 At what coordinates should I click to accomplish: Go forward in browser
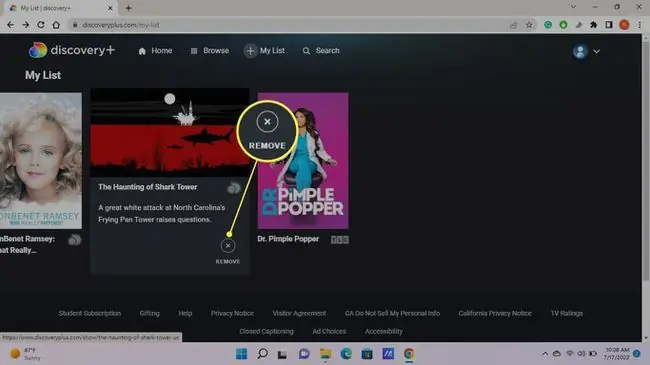(26, 25)
